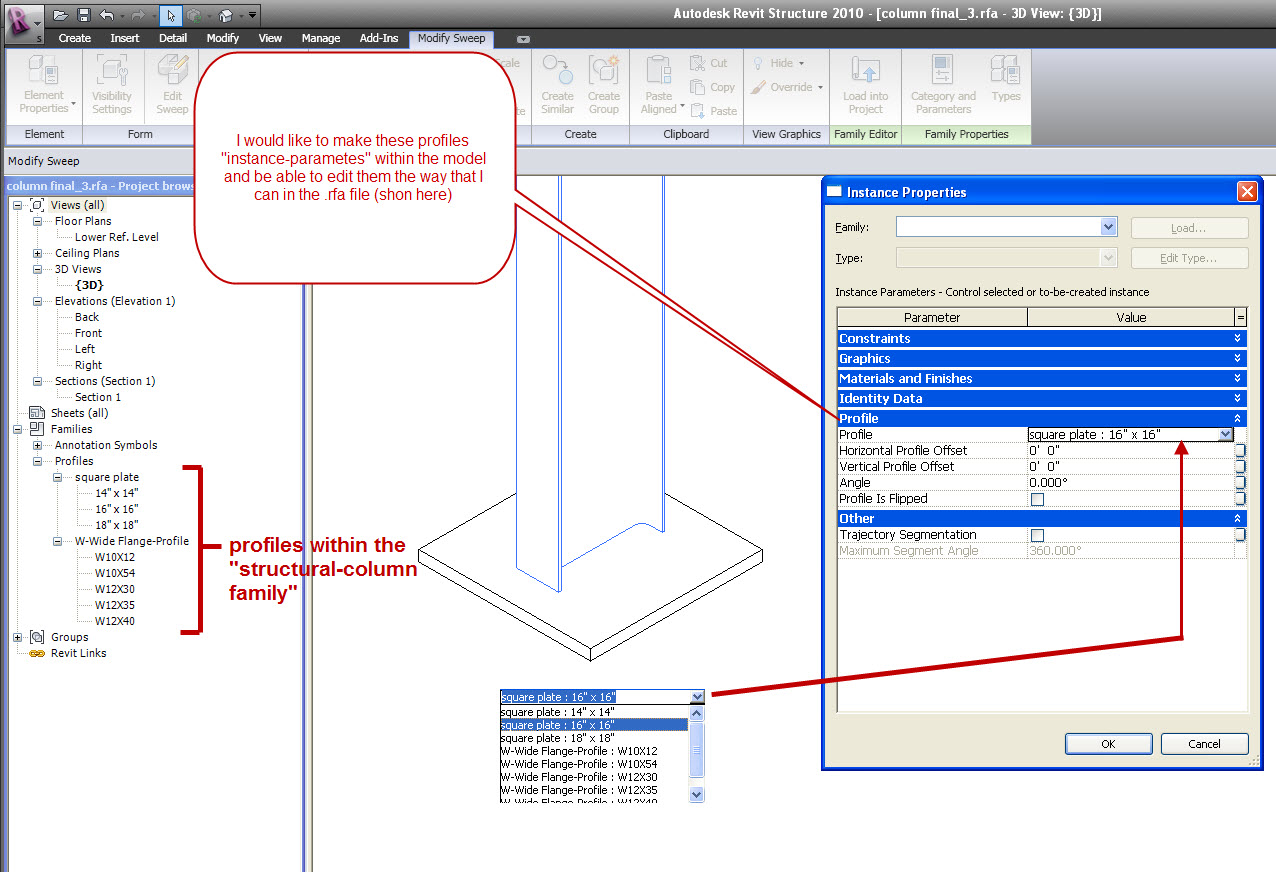Click the Angle value field 0.000°
The width and height of the screenshot is (1276, 872).
click(x=1130, y=483)
